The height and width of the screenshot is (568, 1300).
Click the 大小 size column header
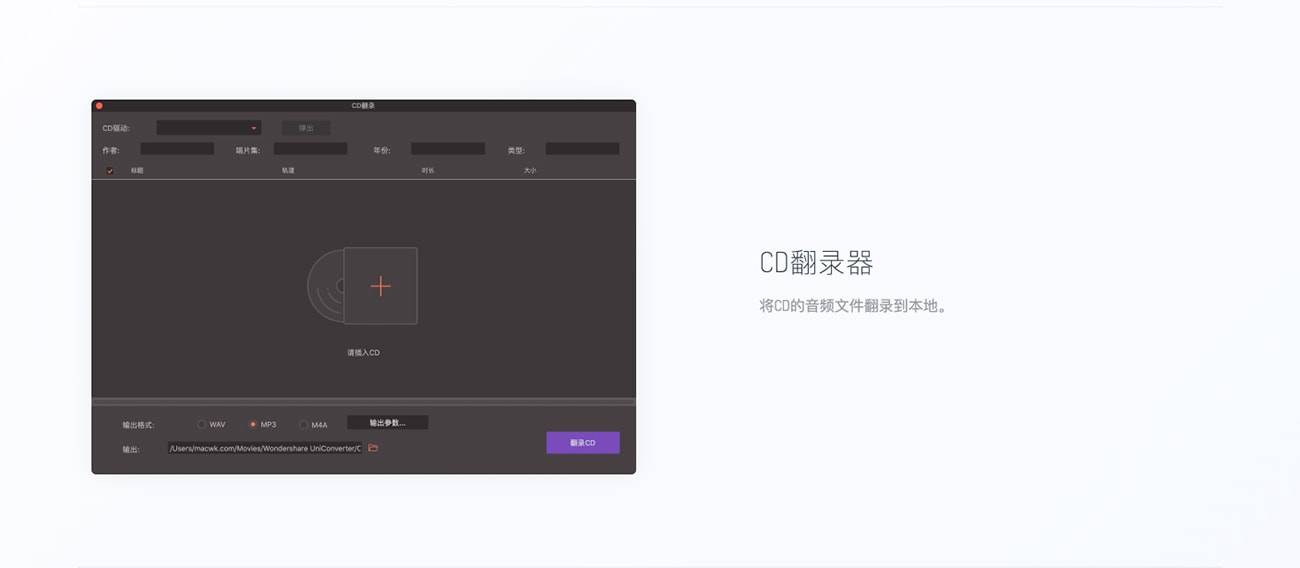point(530,171)
